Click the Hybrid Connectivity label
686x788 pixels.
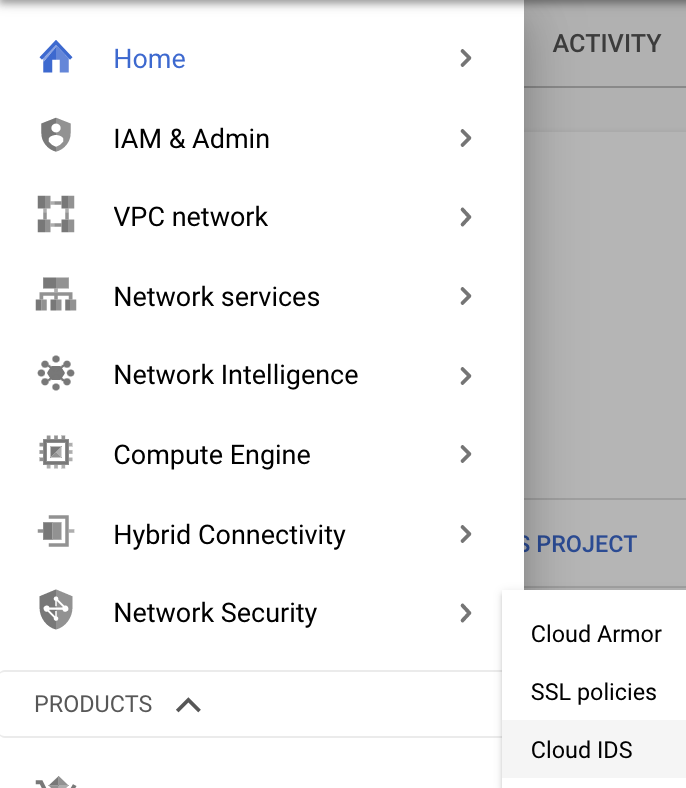pyautogui.click(x=229, y=535)
